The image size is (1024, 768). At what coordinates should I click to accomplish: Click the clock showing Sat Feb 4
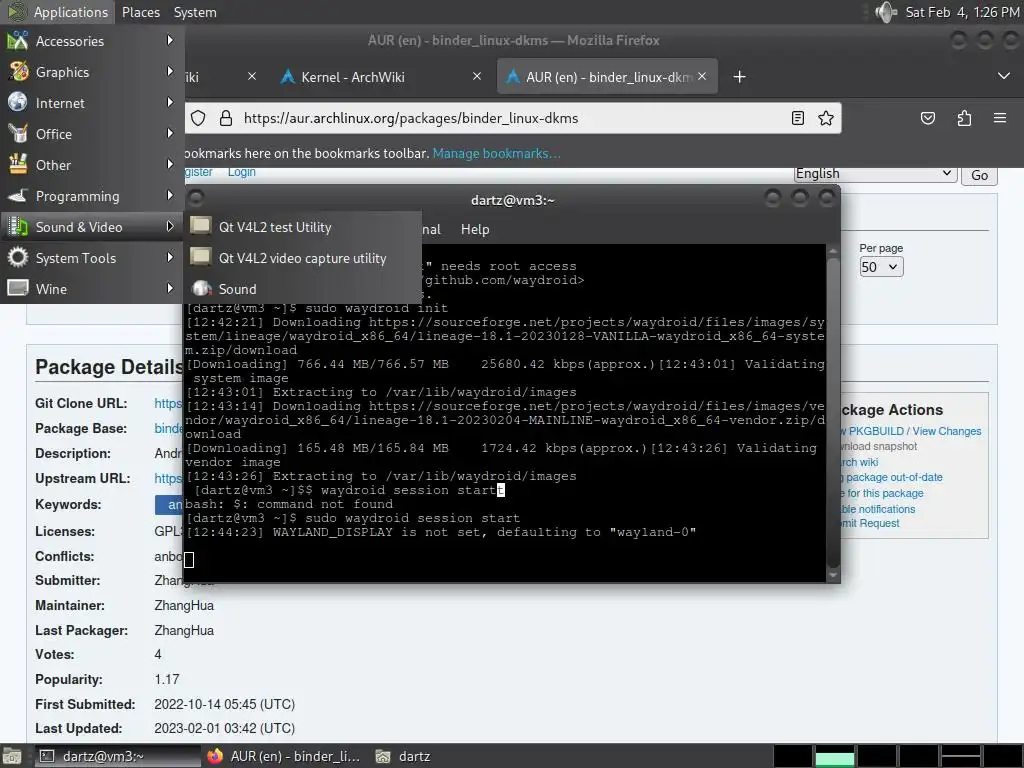click(x=962, y=12)
